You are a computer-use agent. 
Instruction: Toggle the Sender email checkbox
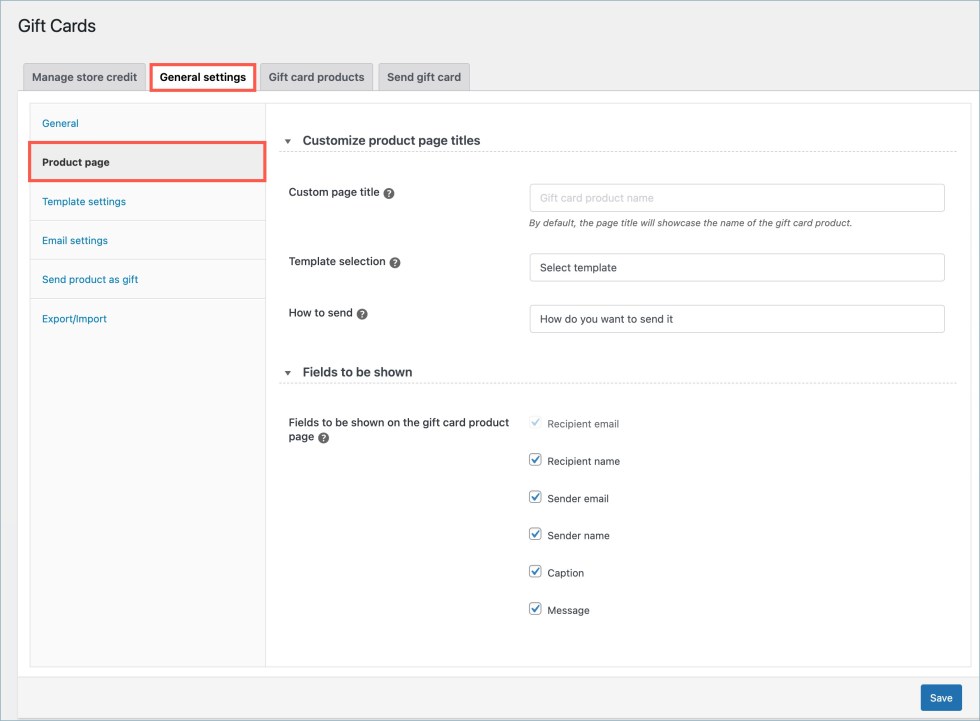coord(535,498)
